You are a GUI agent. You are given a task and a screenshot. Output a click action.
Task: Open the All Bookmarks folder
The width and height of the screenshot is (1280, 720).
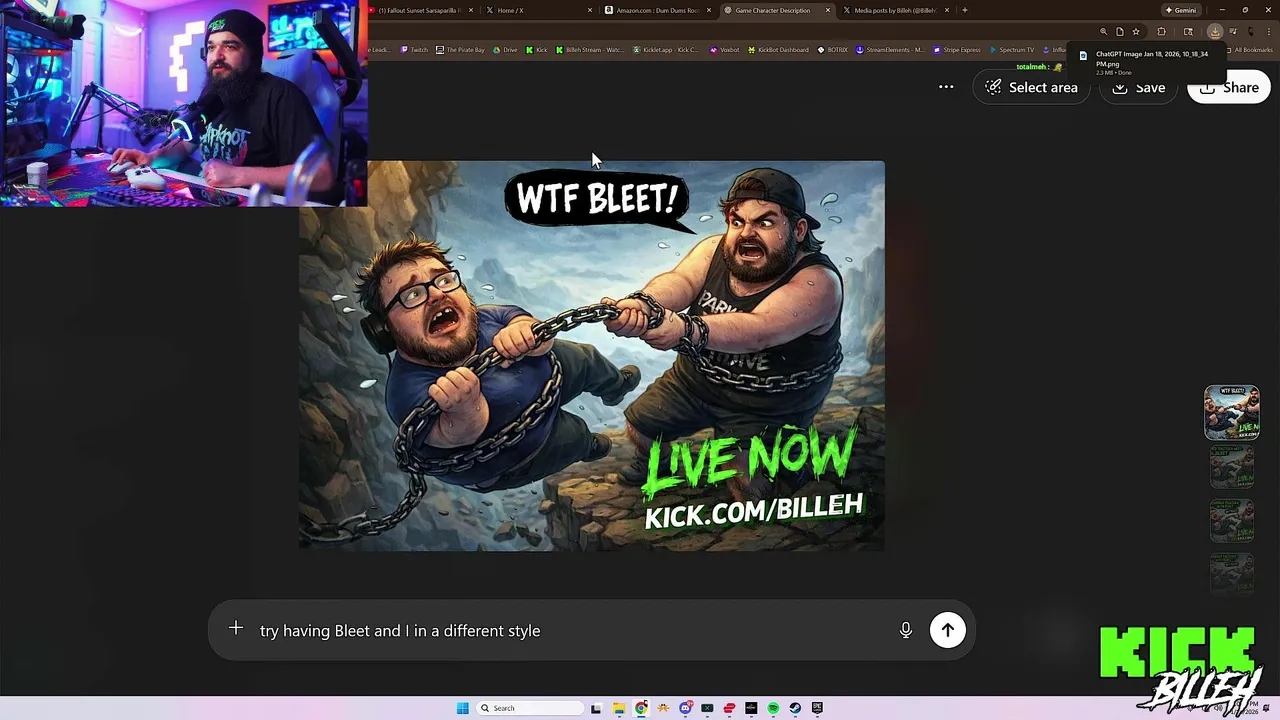point(1248,50)
